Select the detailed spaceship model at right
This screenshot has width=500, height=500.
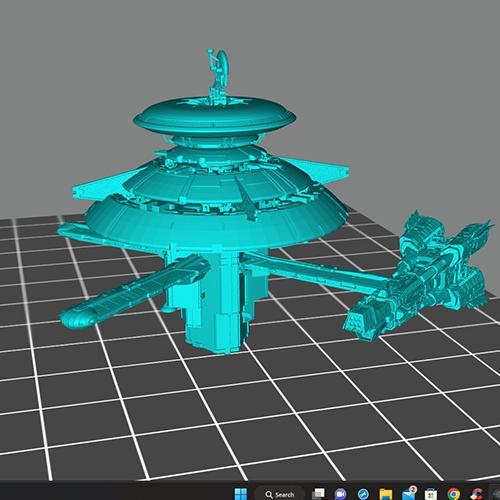(418, 277)
